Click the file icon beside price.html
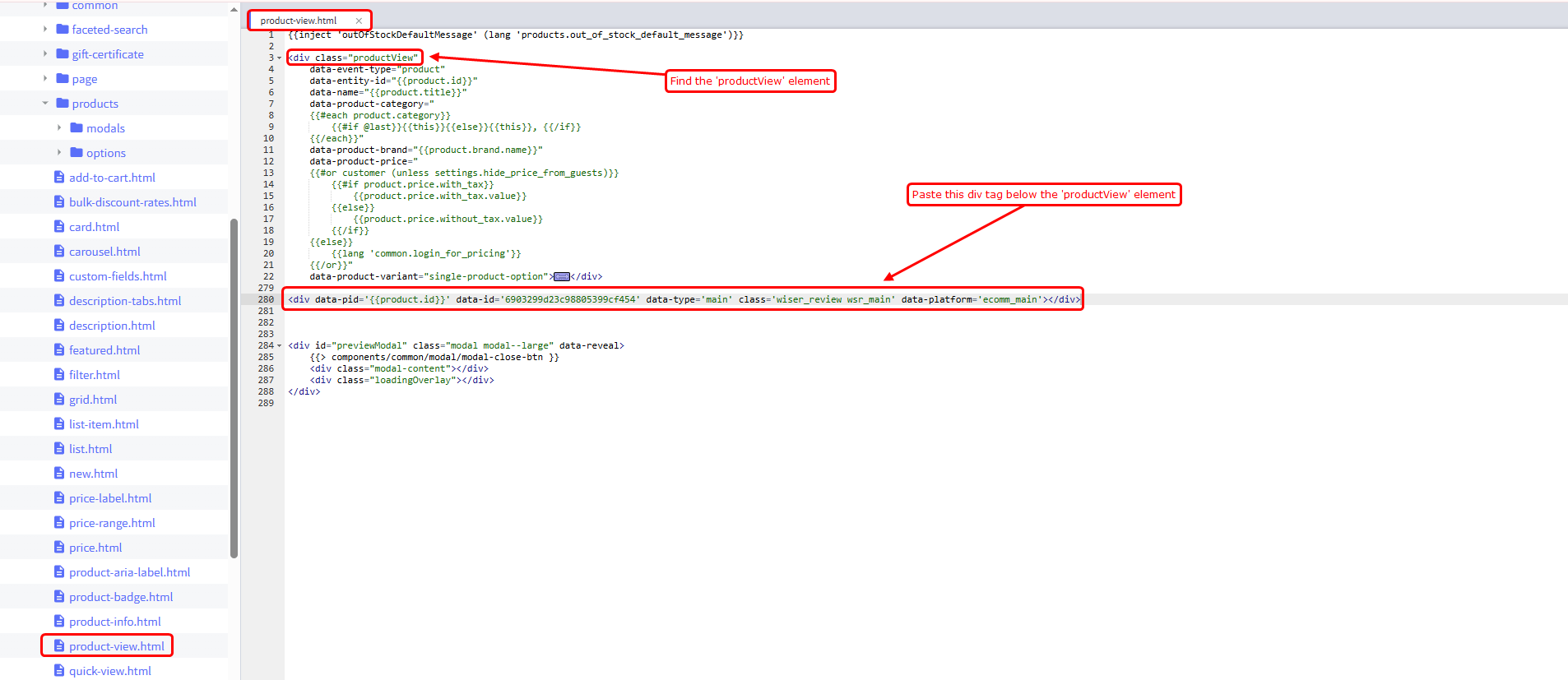This screenshot has height=680, width=1568. coord(59,548)
